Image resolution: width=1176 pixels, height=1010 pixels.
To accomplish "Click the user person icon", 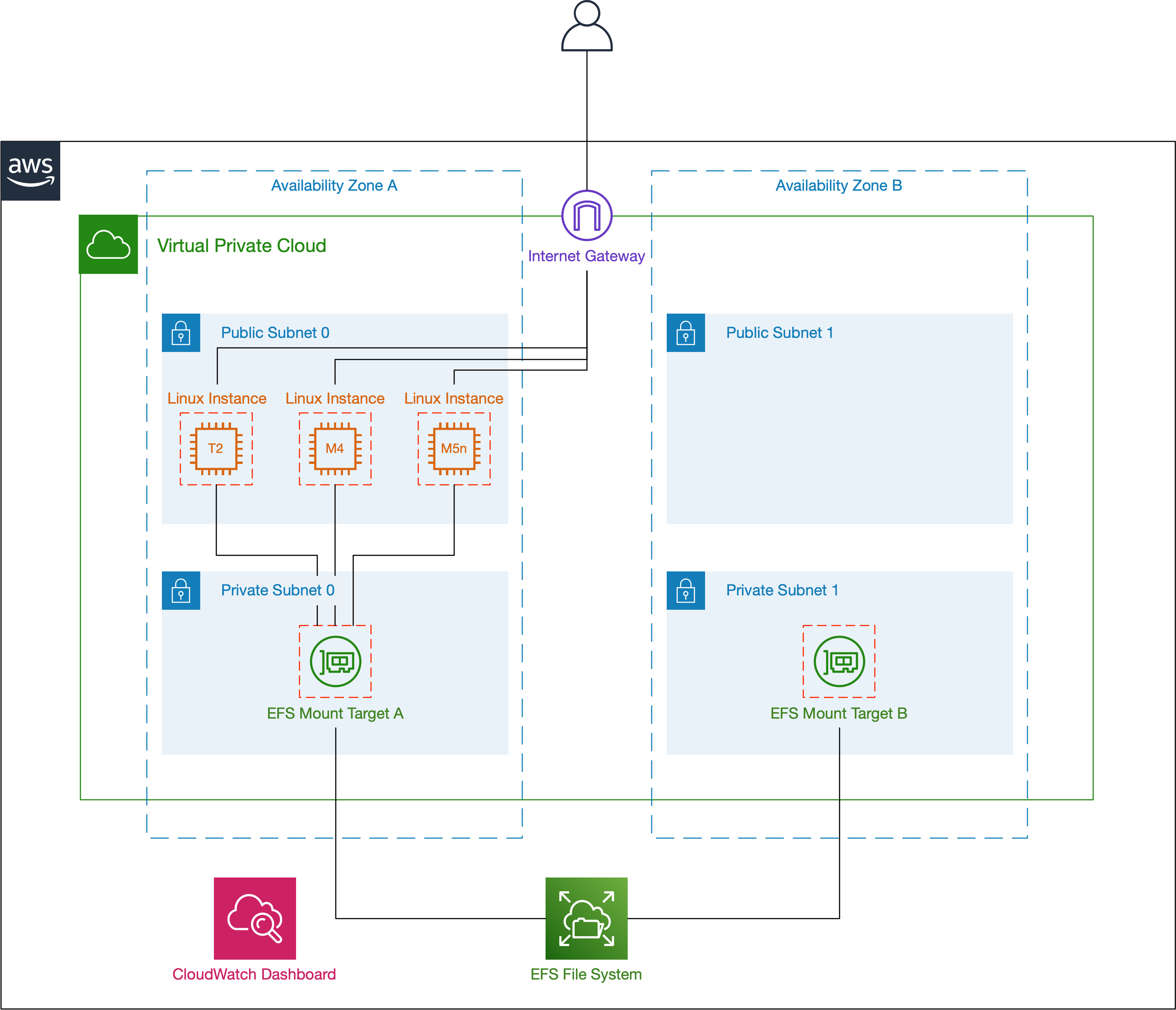I will pyautogui.click(x=587, y=26).
